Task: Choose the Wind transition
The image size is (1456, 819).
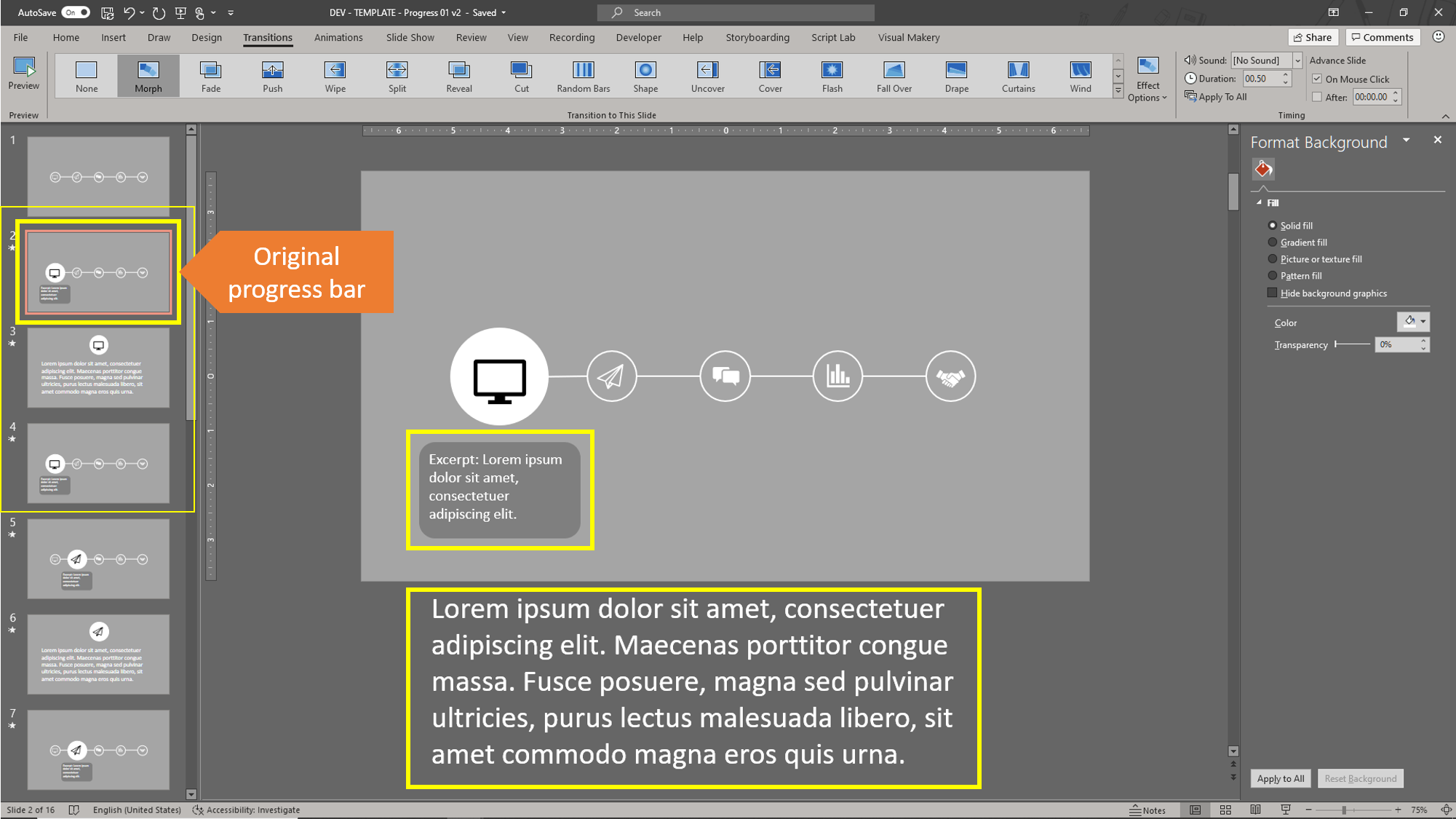Action: click(1080, 76)
